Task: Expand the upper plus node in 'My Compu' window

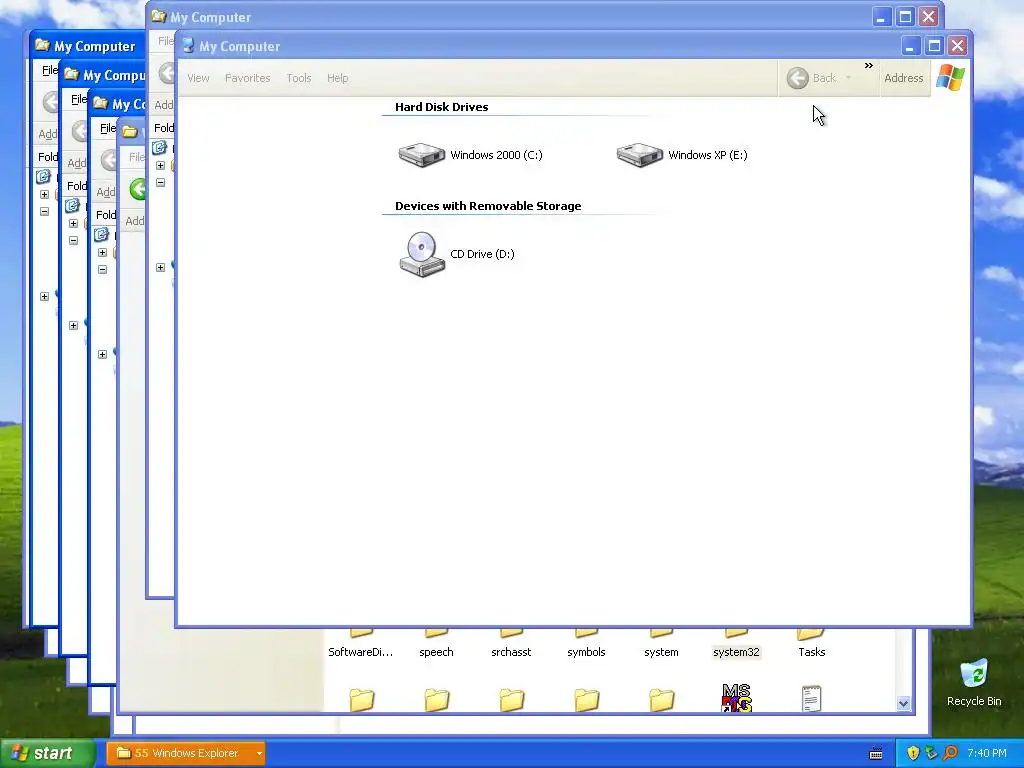Action: pyautogui.click(x=73, y=223)
